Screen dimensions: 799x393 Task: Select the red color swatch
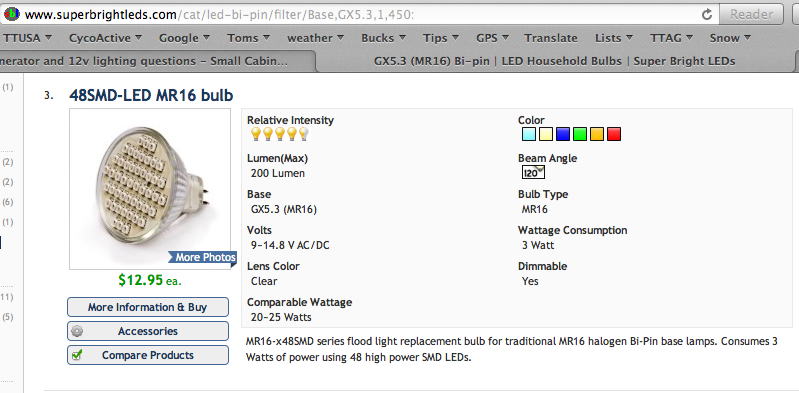coord(614,134)
